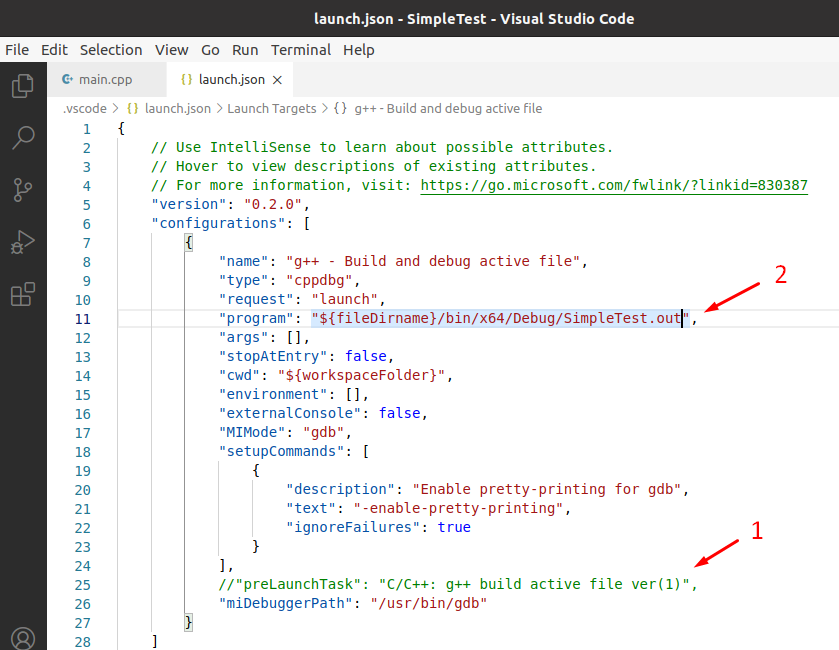Screen dimensions: 839x650
Task: Open the Edit menu
Action: (x=54, y=50)
